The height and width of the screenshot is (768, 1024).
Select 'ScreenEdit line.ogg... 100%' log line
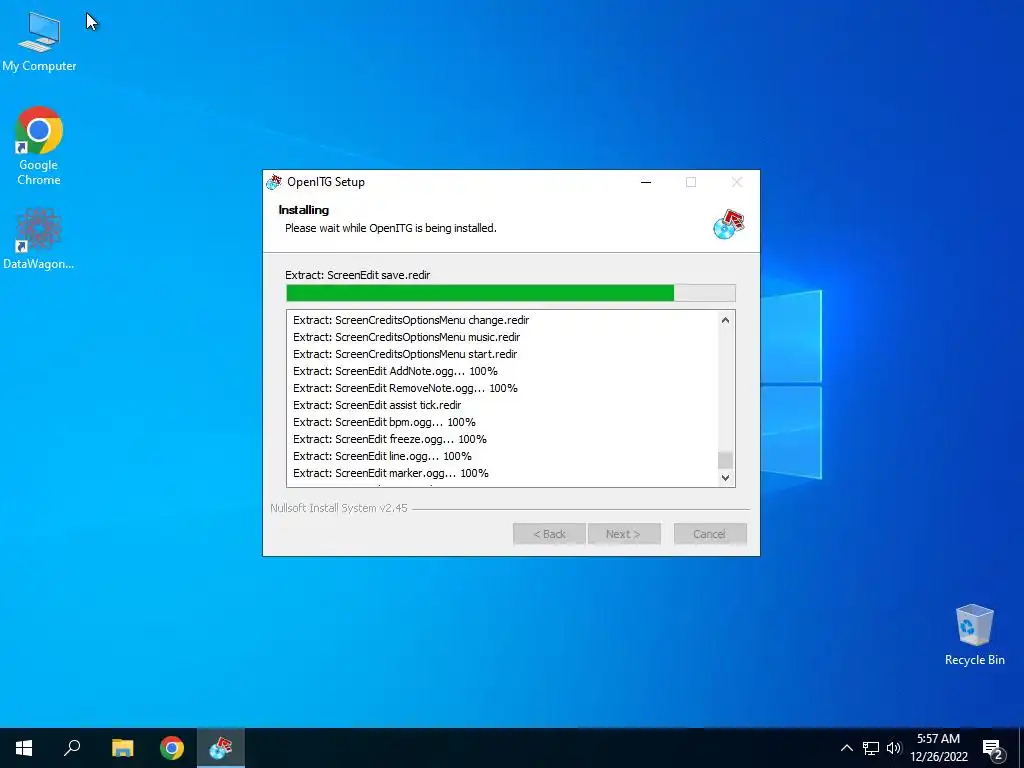point(382,456)
